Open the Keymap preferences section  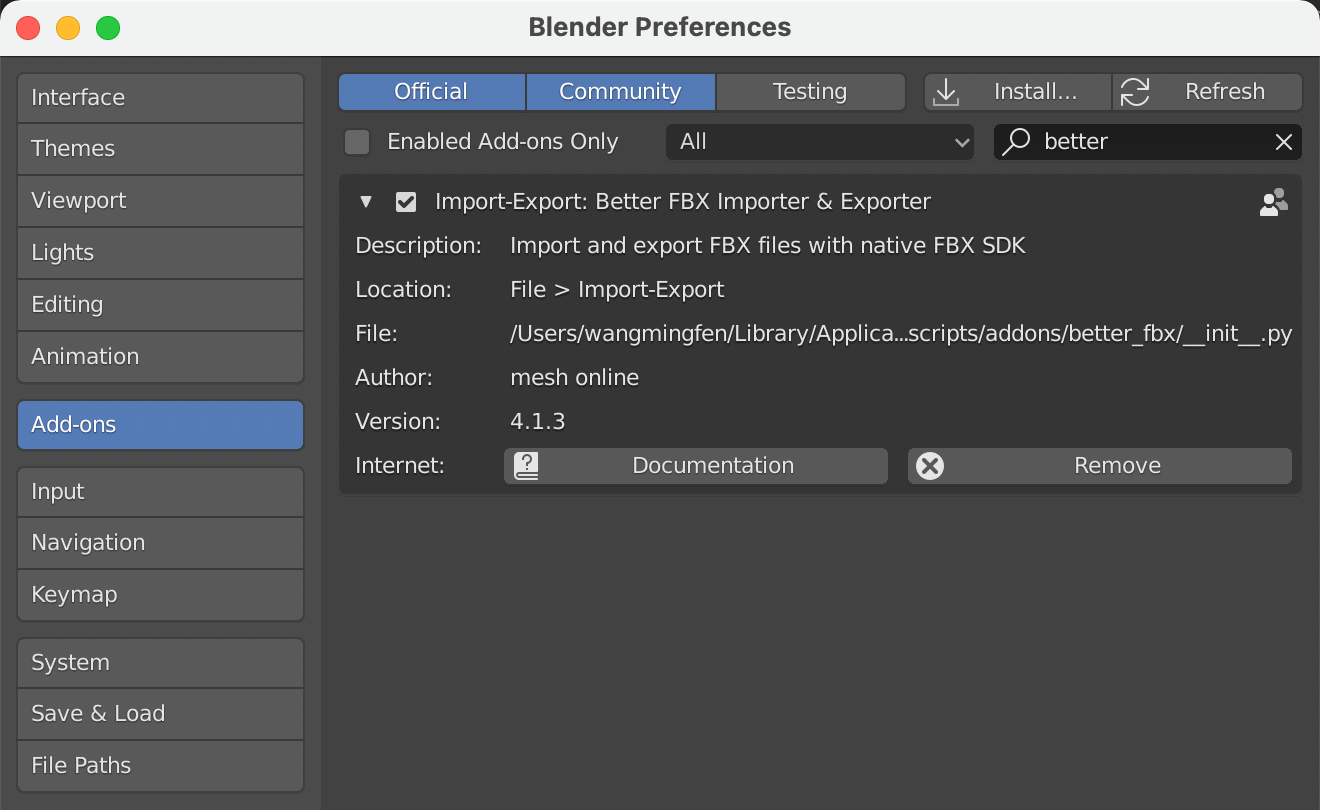(x=160, y=595)
